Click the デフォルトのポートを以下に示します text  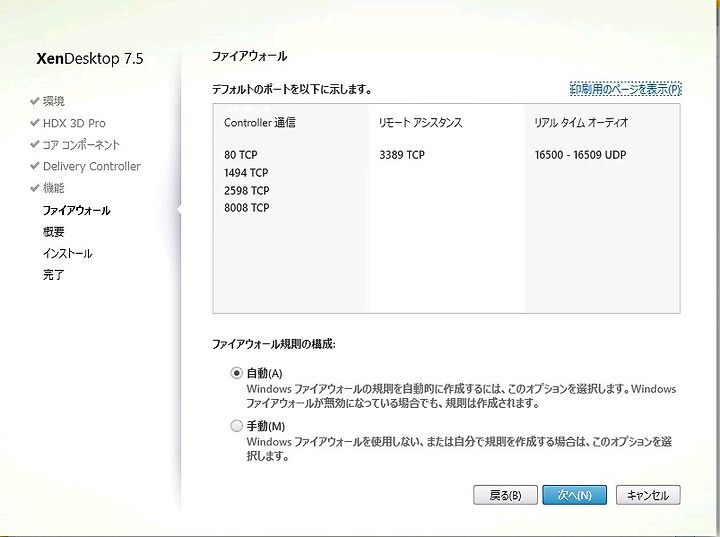click(x=292, y=89)
